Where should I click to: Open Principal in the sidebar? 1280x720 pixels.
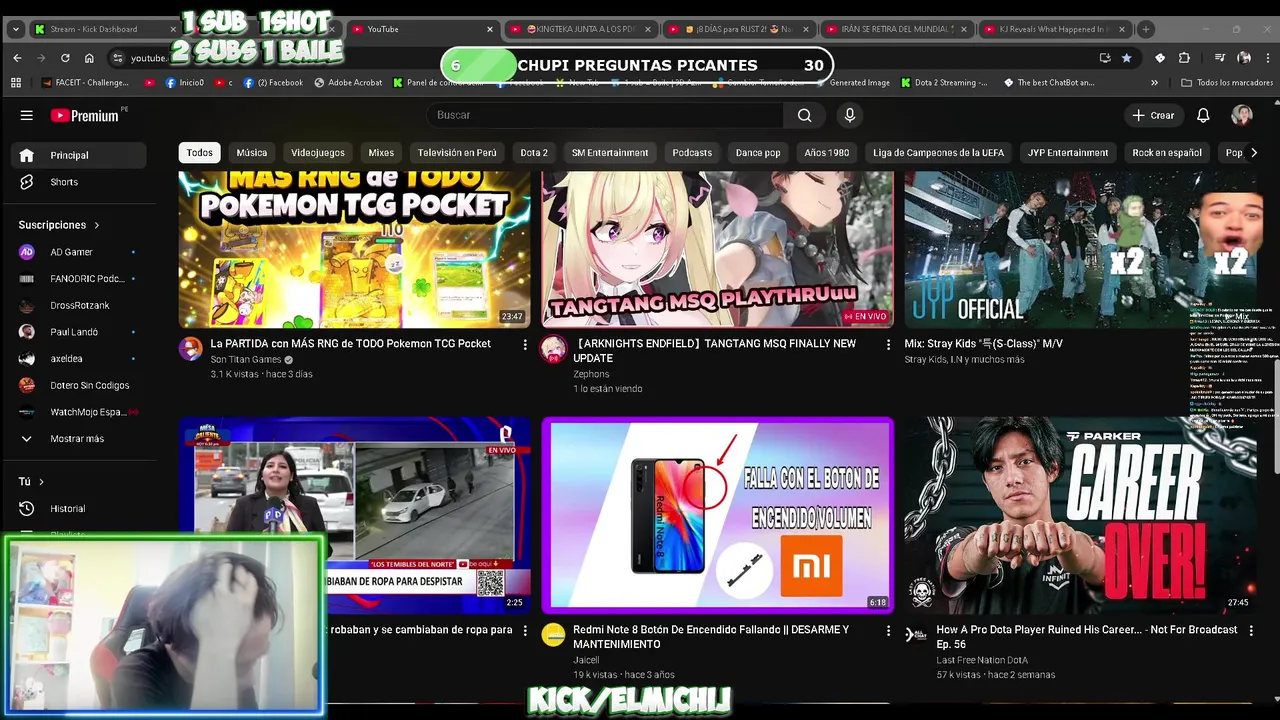pyautogui.click(x=80, y=155)
